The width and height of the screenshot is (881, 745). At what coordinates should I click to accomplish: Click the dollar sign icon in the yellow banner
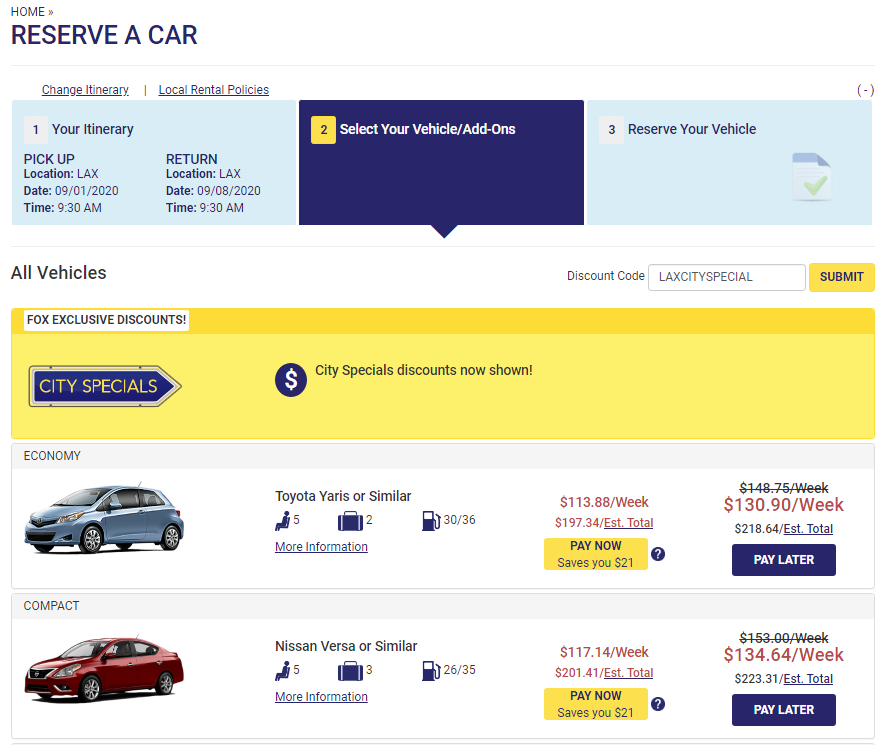tap(290, 380)
